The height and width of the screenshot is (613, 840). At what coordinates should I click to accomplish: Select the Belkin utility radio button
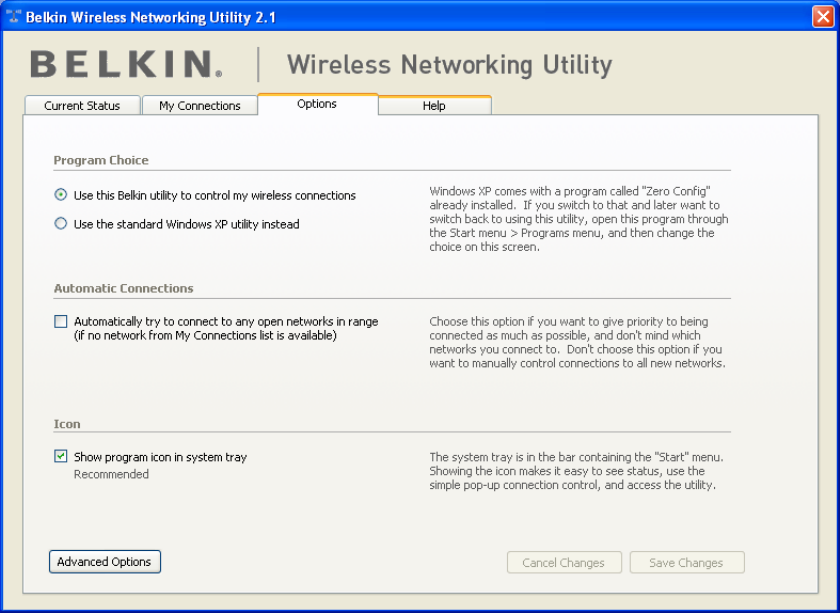click(x=61, y=195)
